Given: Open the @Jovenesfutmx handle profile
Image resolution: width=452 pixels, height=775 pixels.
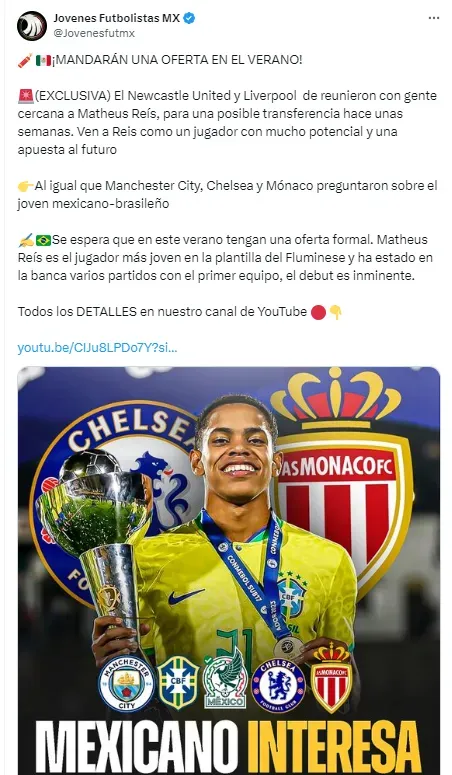Looking at the screenshot, I should point(94,33).
